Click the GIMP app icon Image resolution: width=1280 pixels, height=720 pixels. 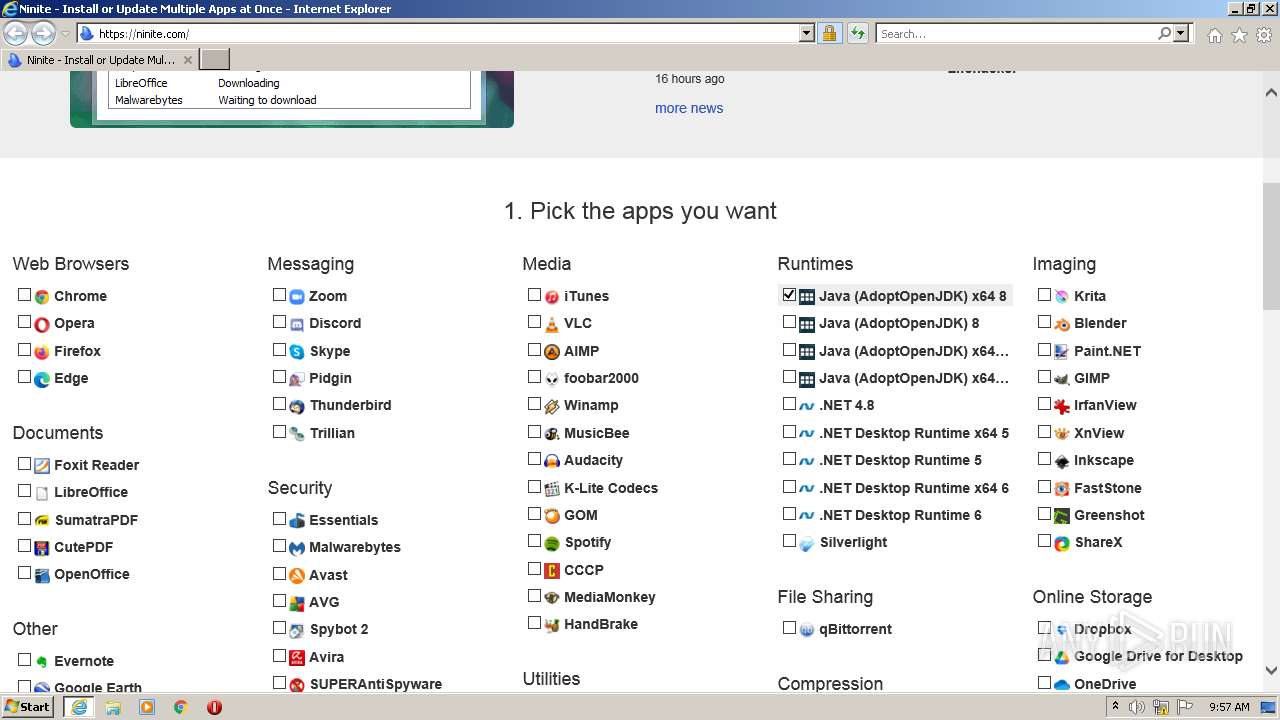[x=1062, y=379]
